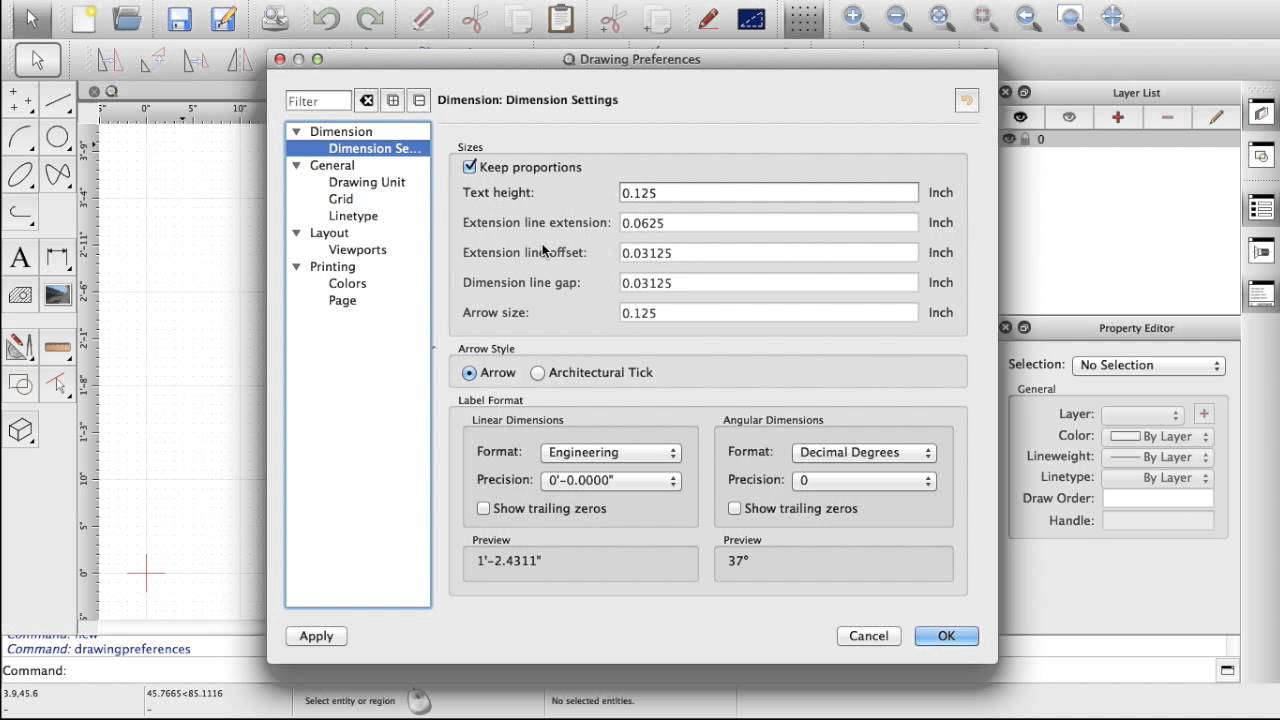Viewport: 1280px width, 720px height.
Task: Select the Line drawing tool
Action: click(x=58, y=100)
